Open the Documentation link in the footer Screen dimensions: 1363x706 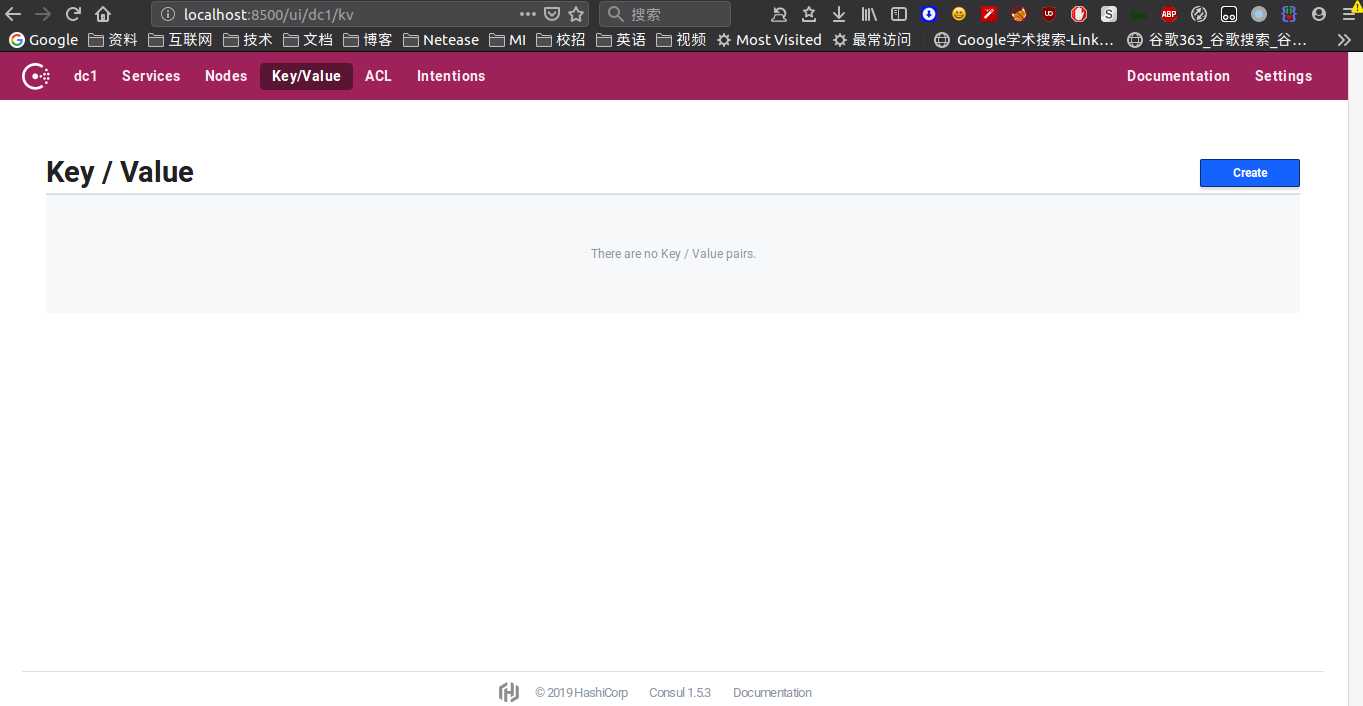[772, 692]
